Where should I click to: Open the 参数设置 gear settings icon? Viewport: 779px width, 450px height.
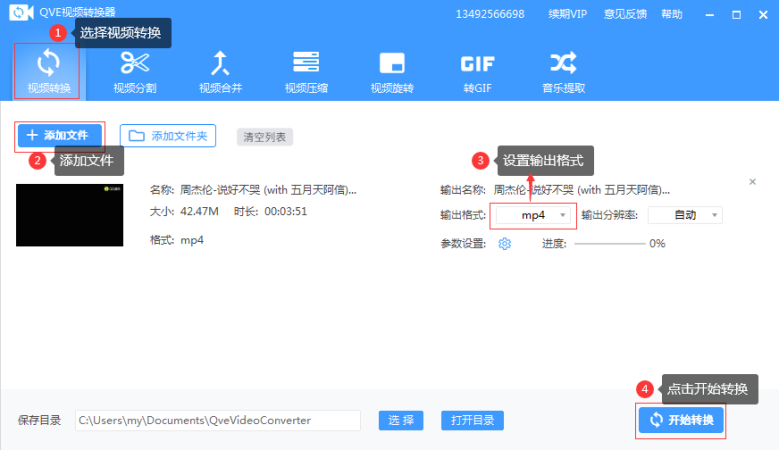pos(504,243)
